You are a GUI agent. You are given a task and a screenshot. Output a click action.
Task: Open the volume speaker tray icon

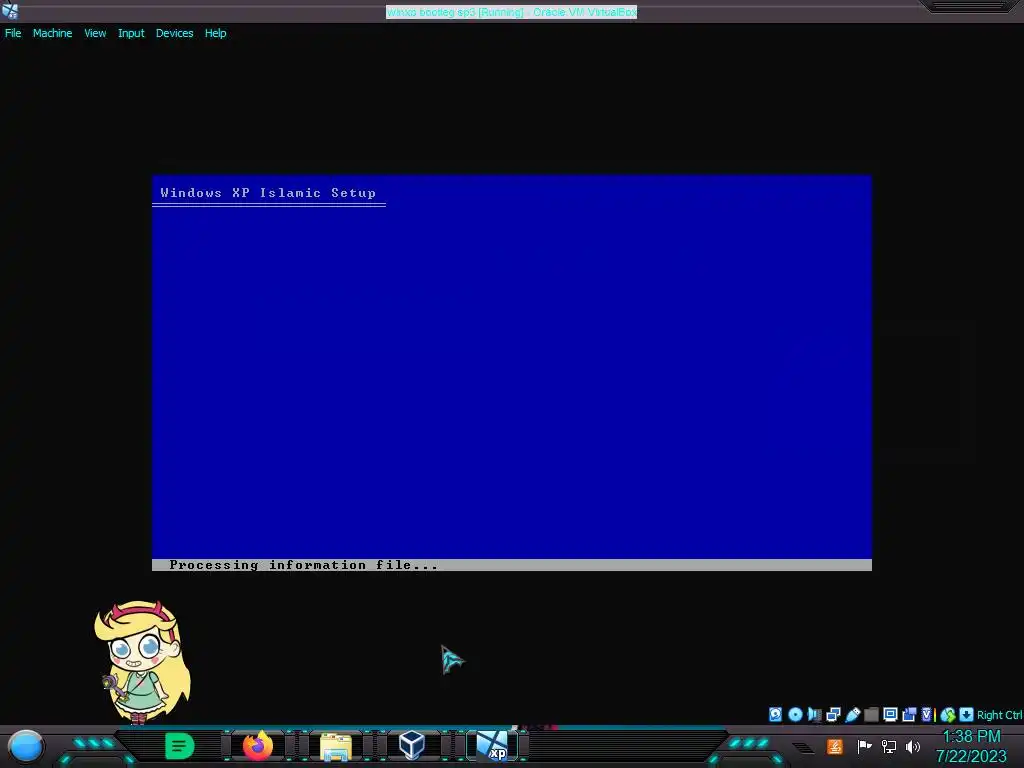[x=913, y=746]
